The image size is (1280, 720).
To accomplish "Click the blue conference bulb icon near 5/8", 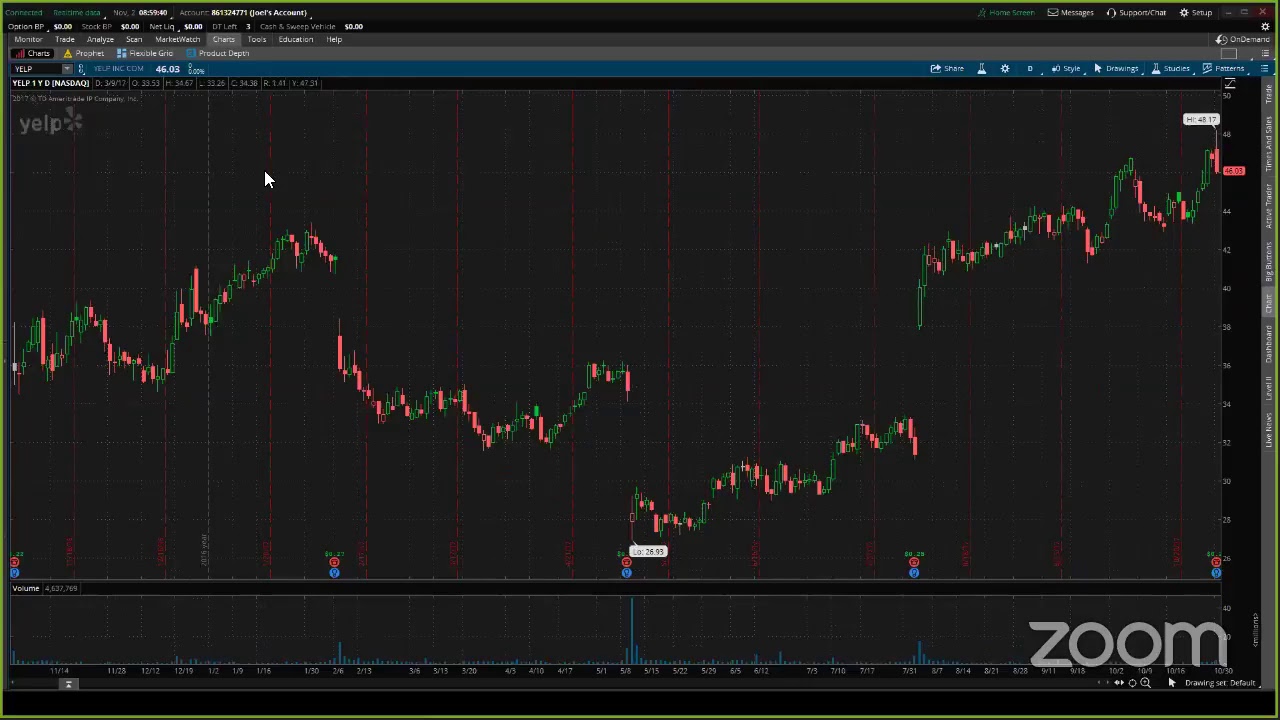I will coord(626,573).
